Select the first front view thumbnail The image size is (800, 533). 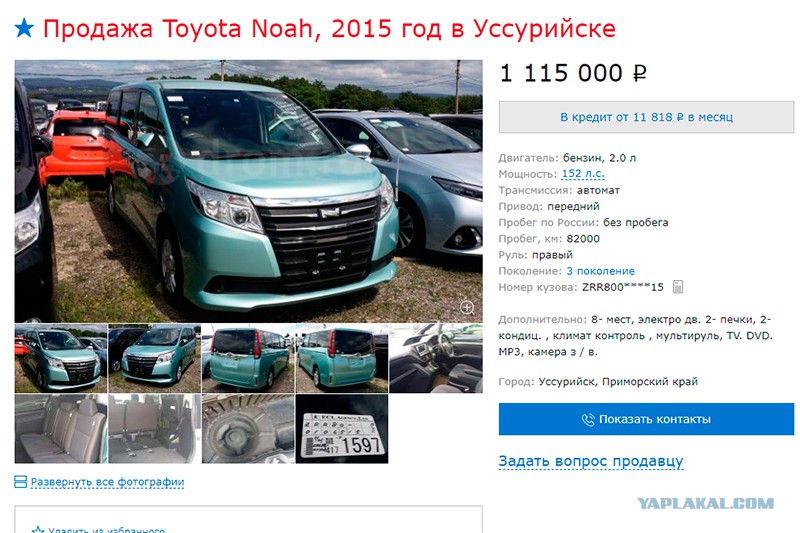61,358
